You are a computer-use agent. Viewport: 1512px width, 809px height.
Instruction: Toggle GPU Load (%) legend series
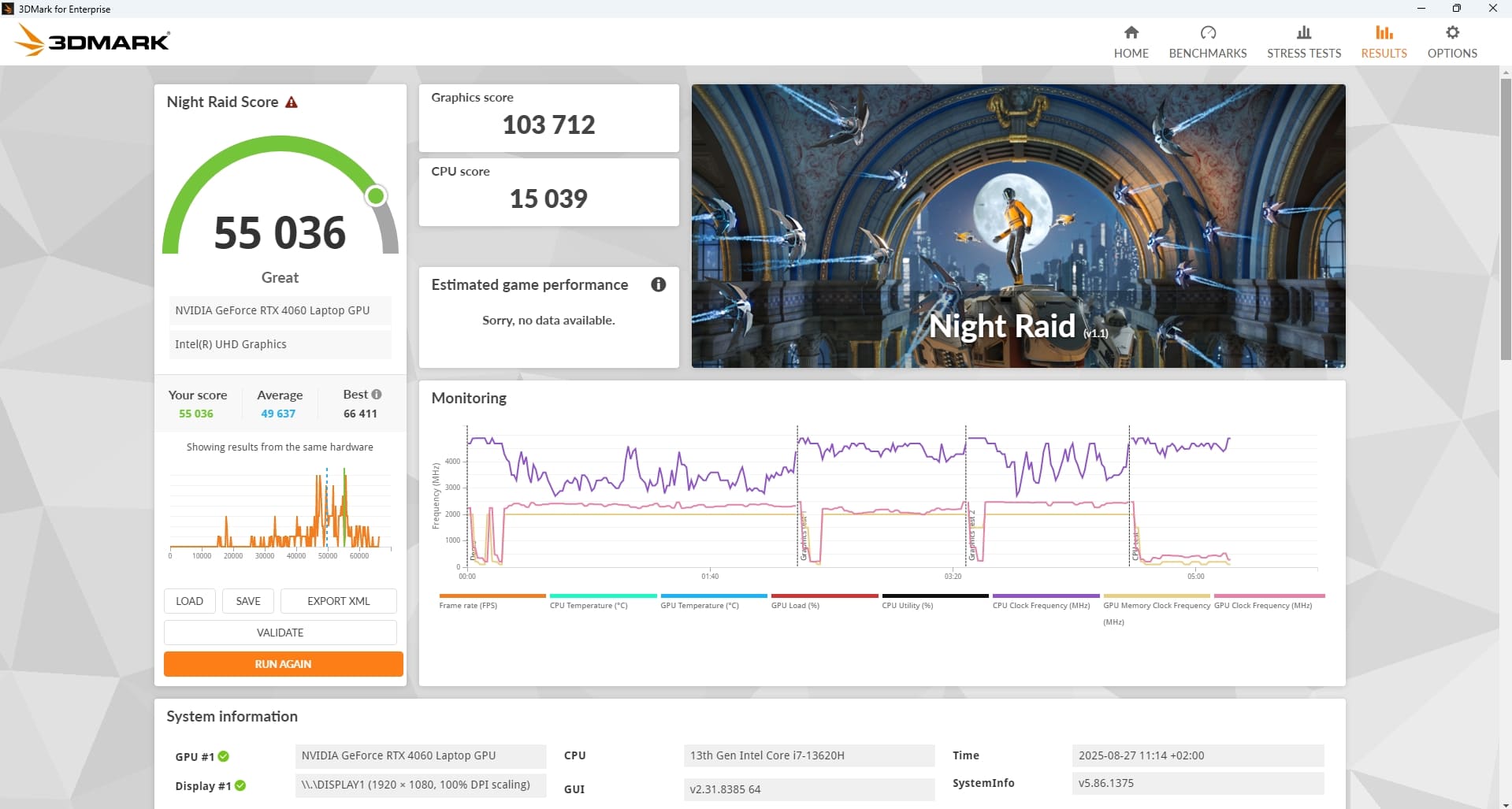(824, 602)
